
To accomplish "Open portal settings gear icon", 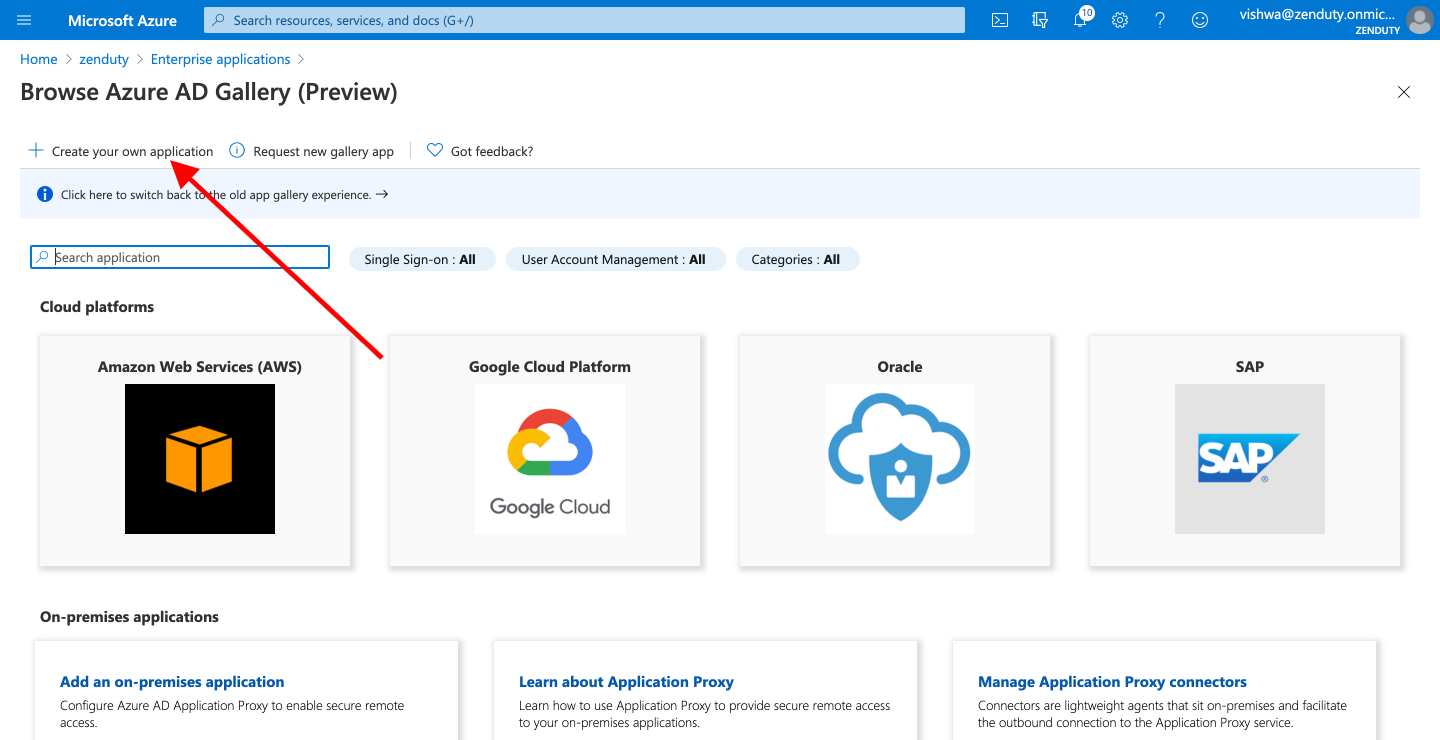I will [1120, 20].
